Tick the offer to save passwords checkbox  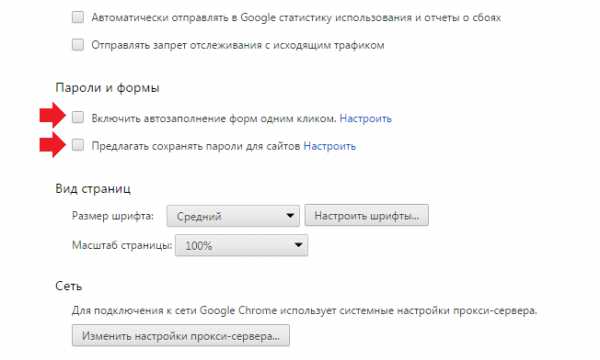pyautogui.click(x=78, y=145)
